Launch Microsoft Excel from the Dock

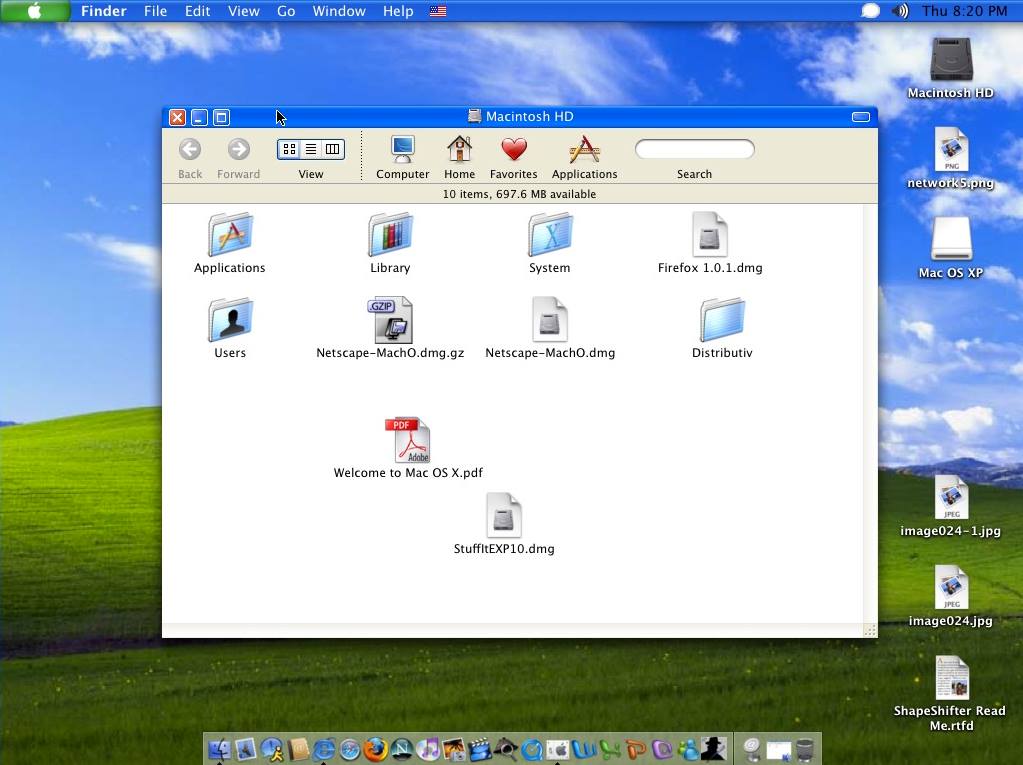coord(611,749)
